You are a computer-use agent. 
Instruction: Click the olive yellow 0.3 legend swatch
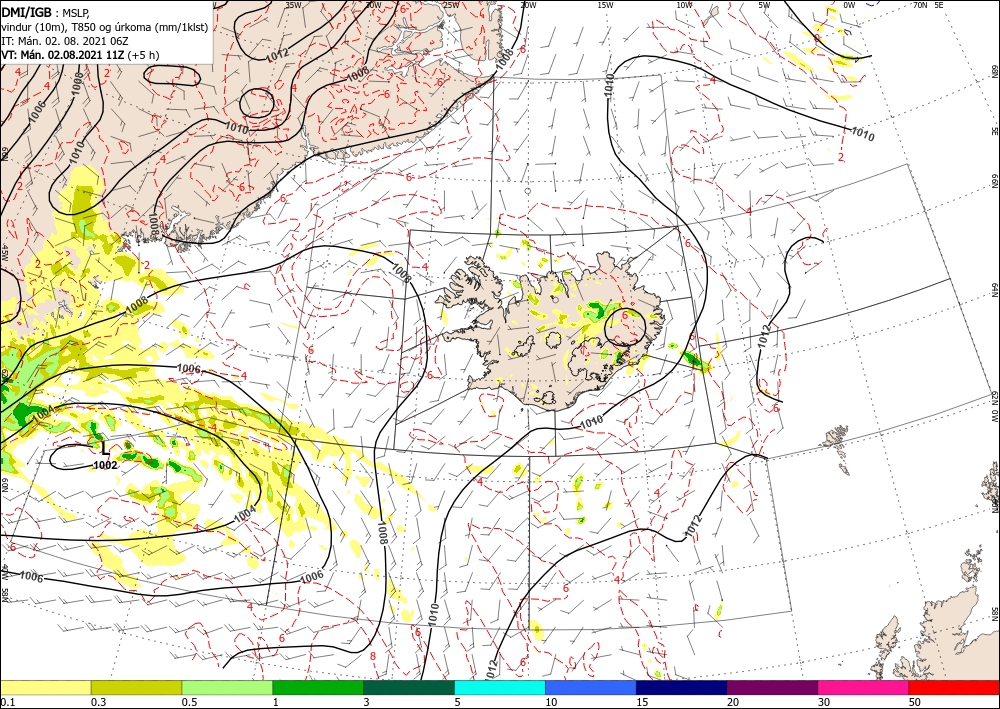(x=136, y=687)
